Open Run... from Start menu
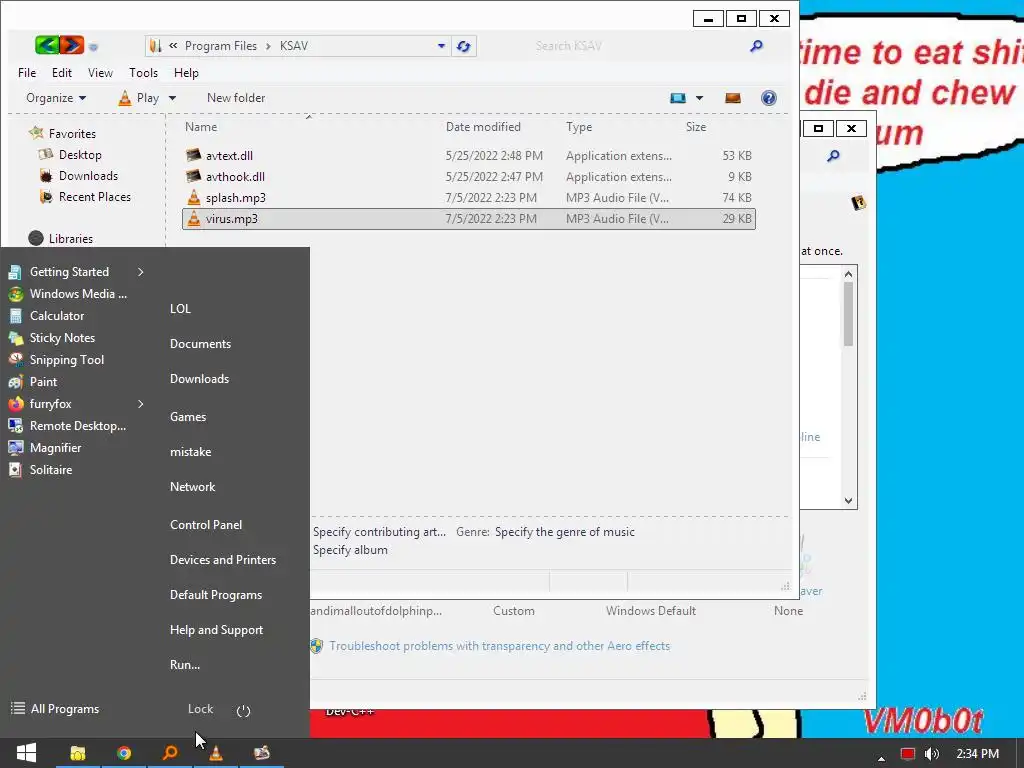The height and width of the screenshot is (768, 1024). pos(185,665)
